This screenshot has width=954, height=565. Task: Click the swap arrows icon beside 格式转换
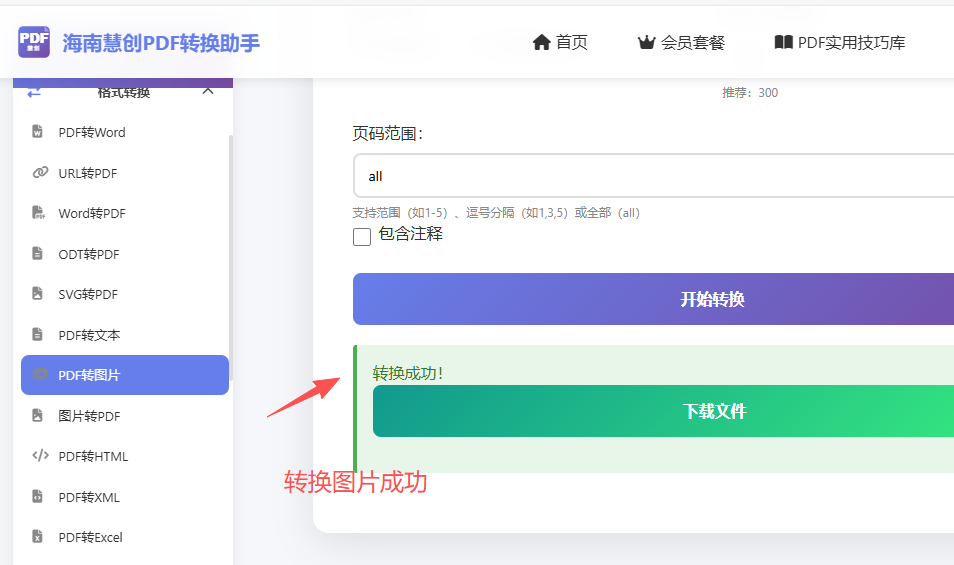point(34,92)
